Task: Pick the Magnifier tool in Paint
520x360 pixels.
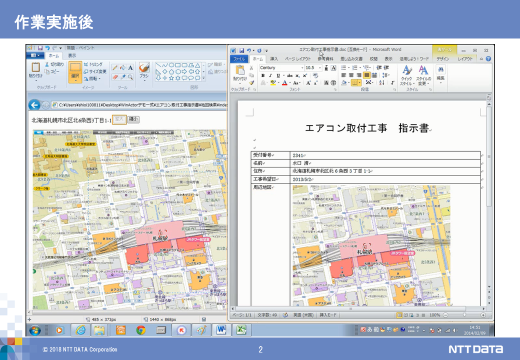Action: 130,77
